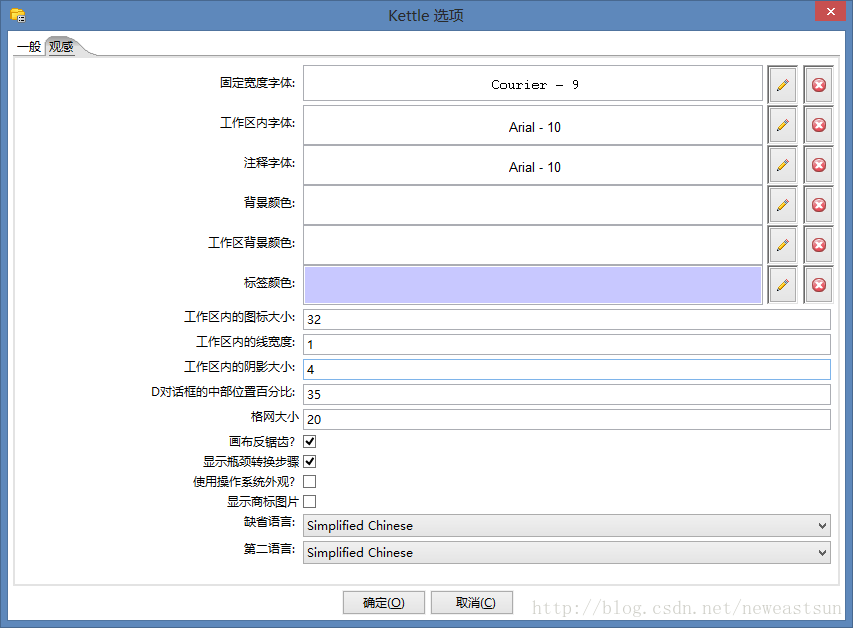Focus the 工作区内的阴影大小 field showing 4
This screenshot has width=853, height=628.
click(x=566, y=370)
